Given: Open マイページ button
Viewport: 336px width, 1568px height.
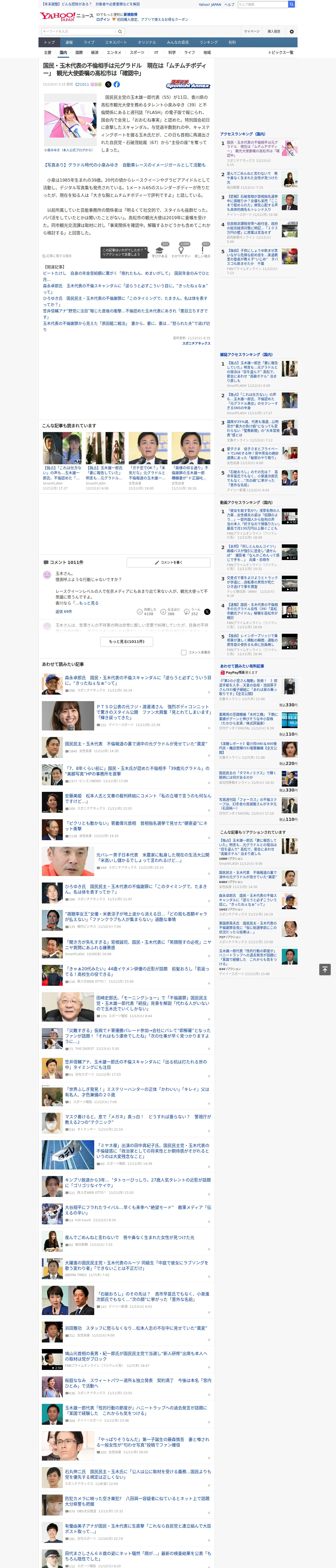Looking at the screenshot, I should 252,32.
